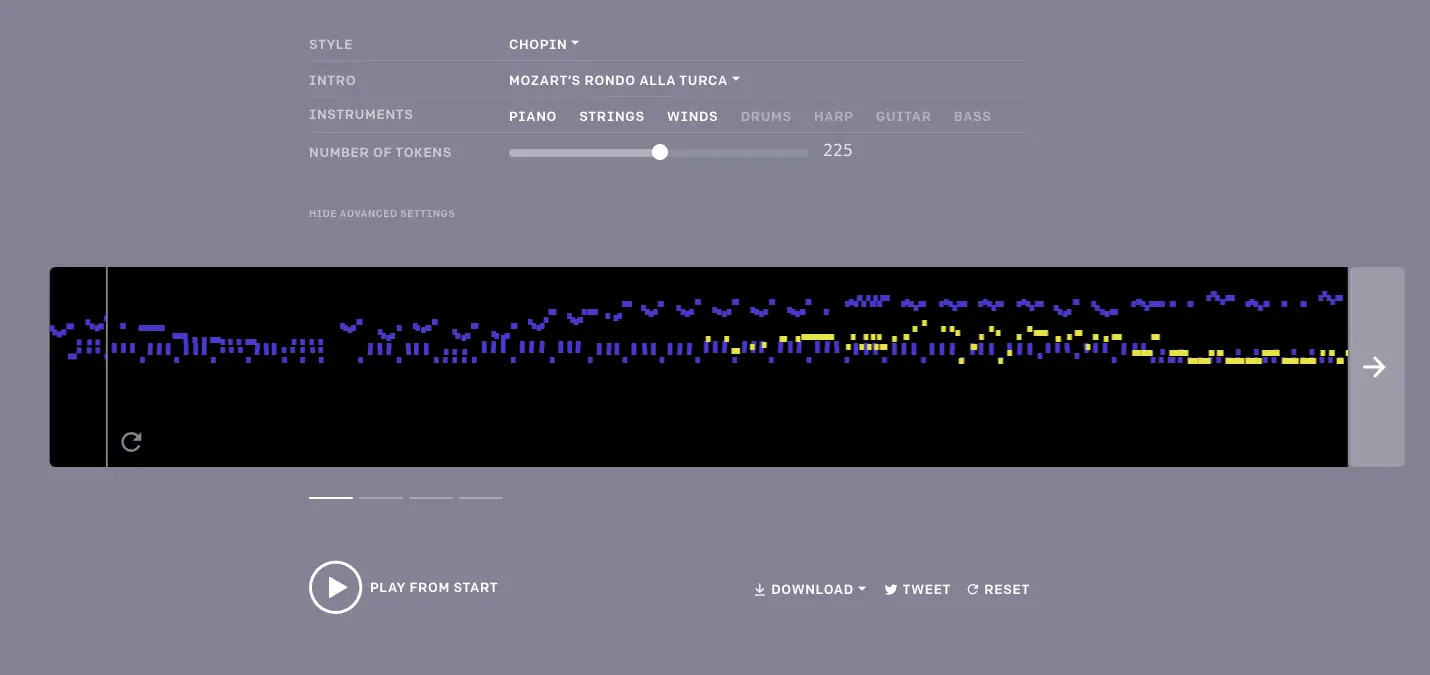
Task: Click the reset circular arrow icon
Action: click(x=973, y=590)
